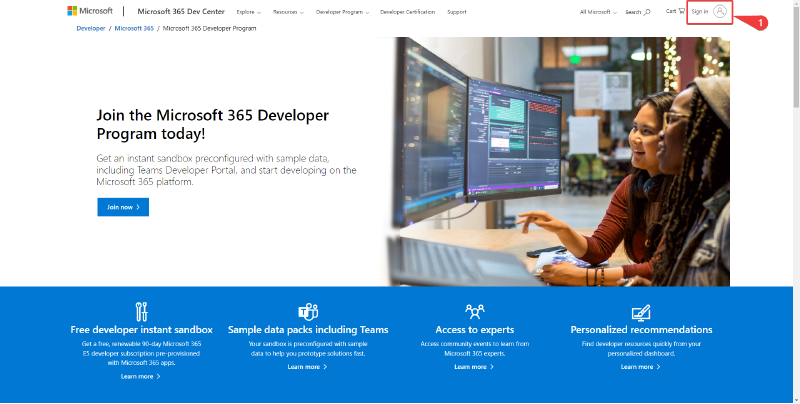Click Microsoft 365 Developer Program breadcrumb text
This screenshot has height=404, width=800.
[x=209, y=29]
